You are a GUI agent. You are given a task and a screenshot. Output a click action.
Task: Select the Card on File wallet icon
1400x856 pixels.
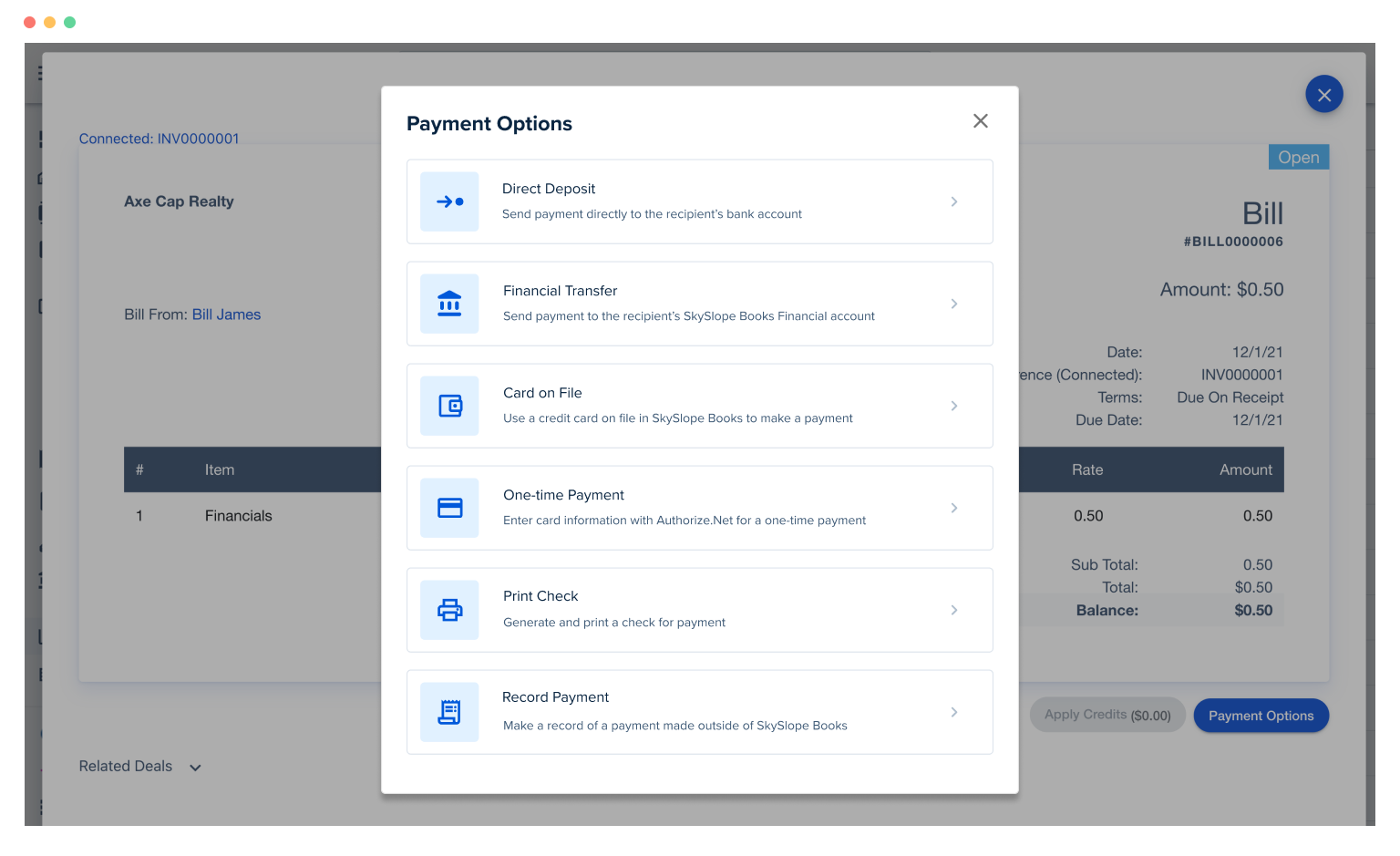[x=449, y=406]
